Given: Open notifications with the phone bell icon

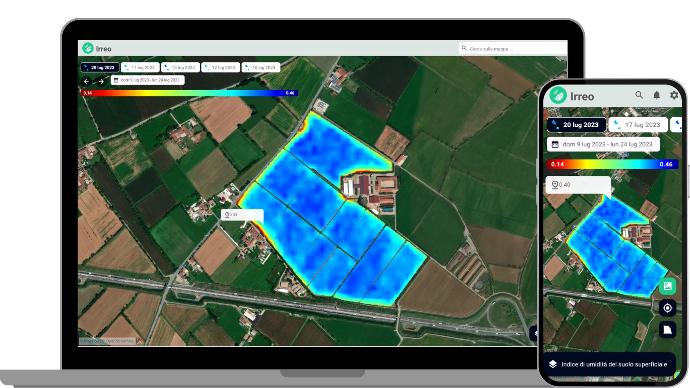Looking at the screenshot, I should tap(657, 95).
